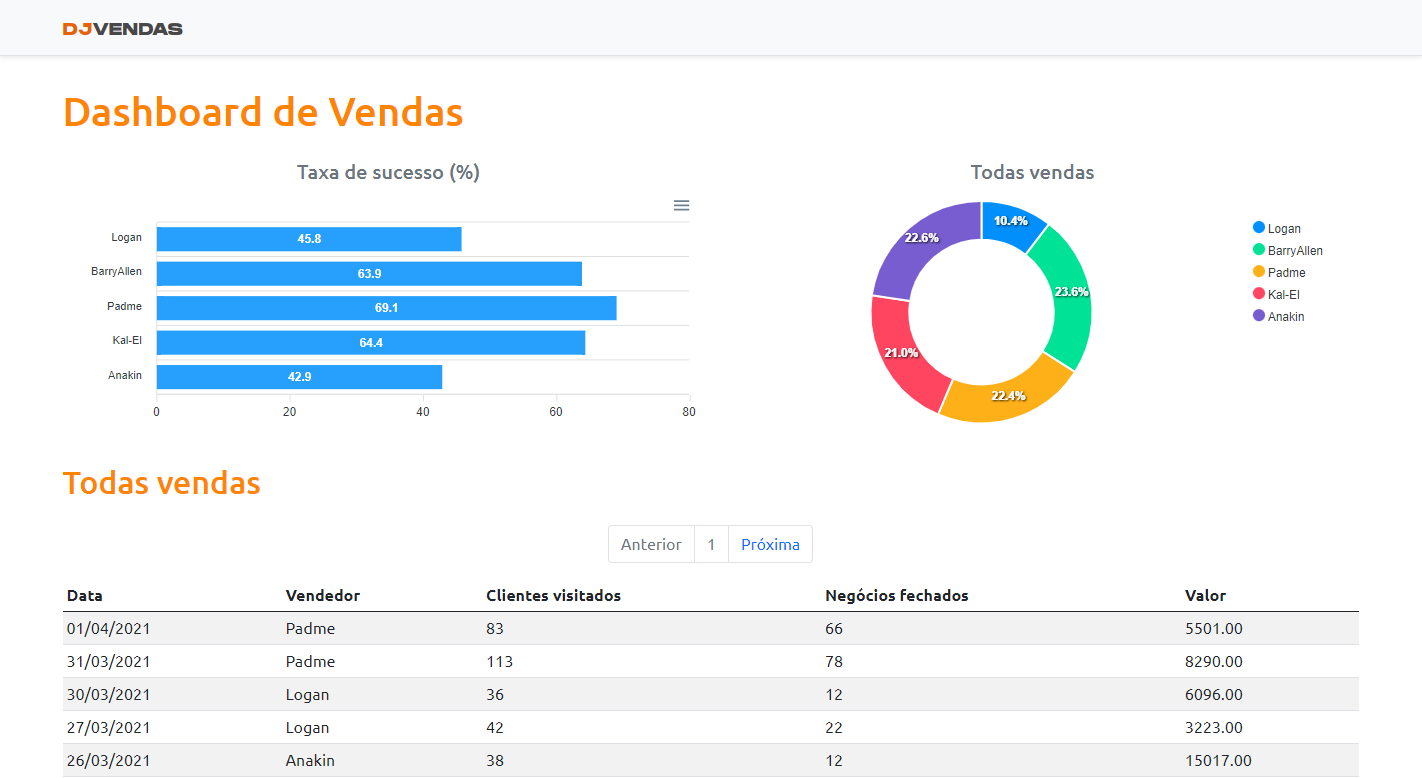The image size is (1422, 778).
Task: Click the green BarryAllen legend dot
Action: coord(1258,250)
